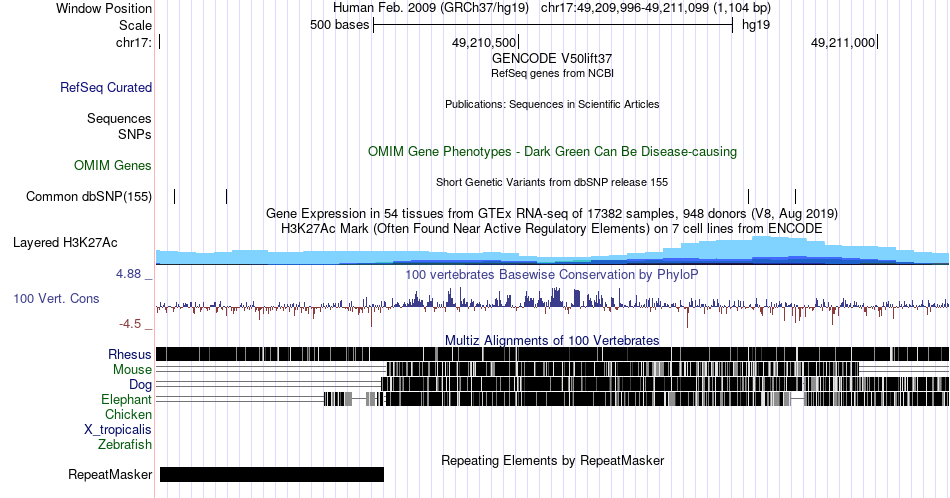Click the Zebrafish alignment row label
Screen dimensions: 950x498
click(x=125, y=444)
